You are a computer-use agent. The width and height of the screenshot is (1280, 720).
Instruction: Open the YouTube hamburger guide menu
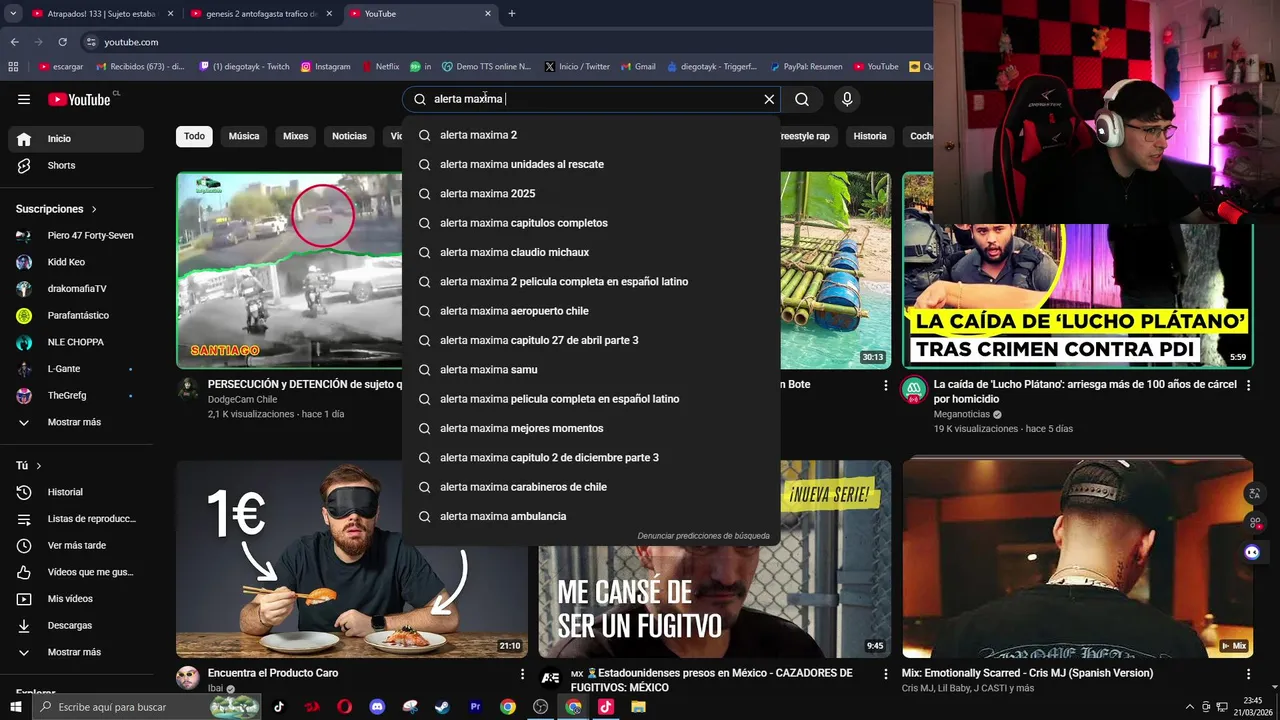[x=24, y=99]
